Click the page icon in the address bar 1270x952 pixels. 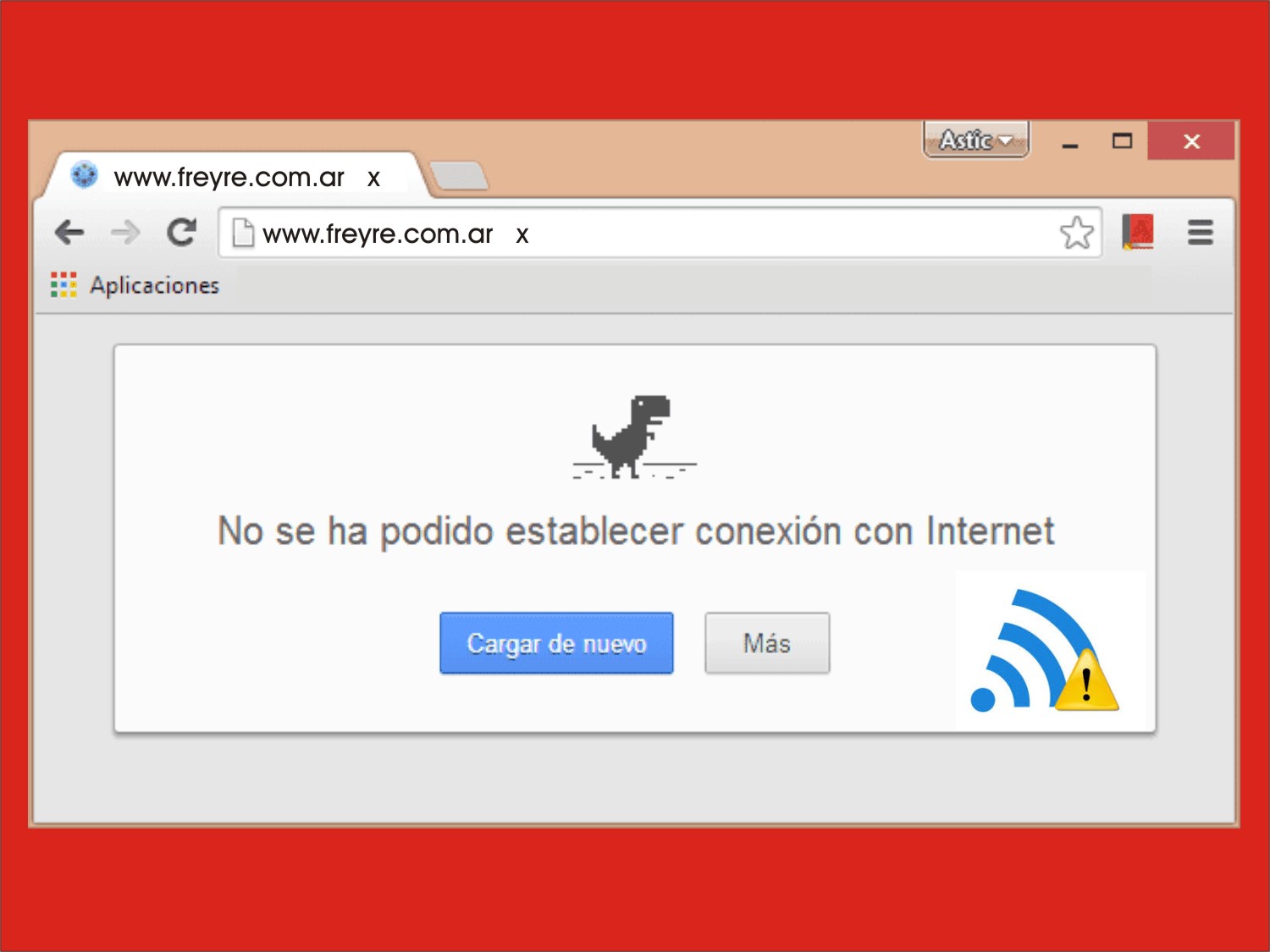click(x=243, y=233)
